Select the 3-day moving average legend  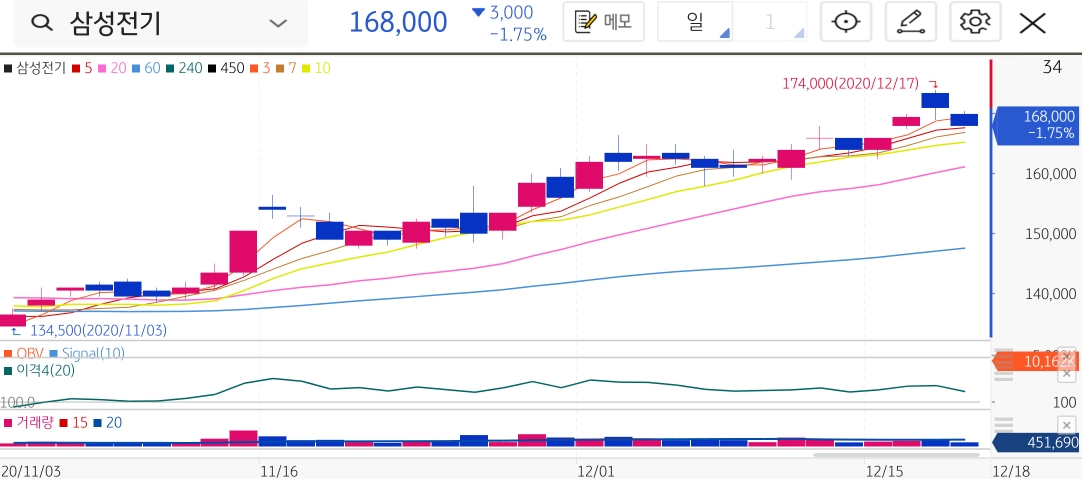click(260, 68)
